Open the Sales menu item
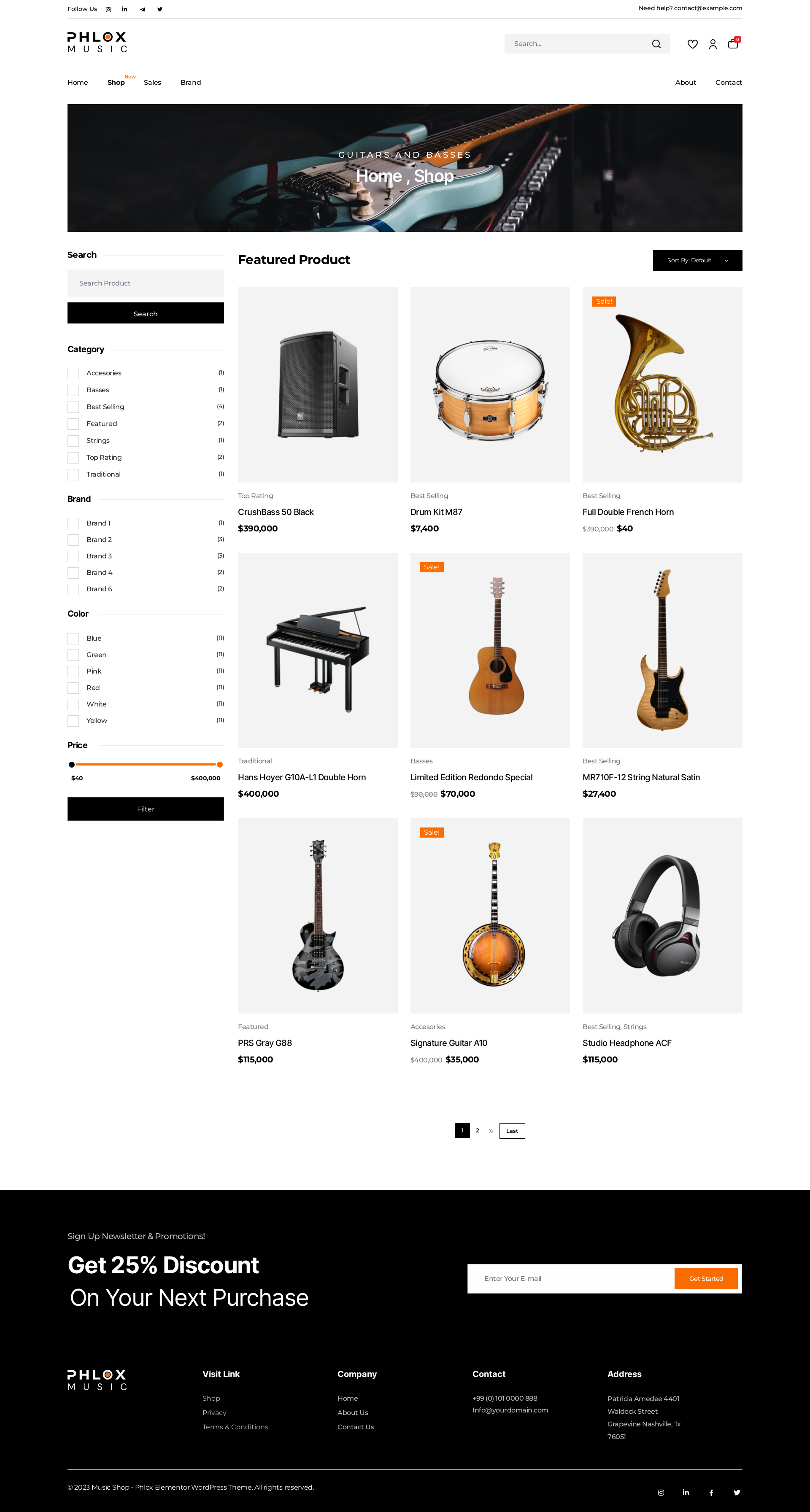 pos(152,83)
